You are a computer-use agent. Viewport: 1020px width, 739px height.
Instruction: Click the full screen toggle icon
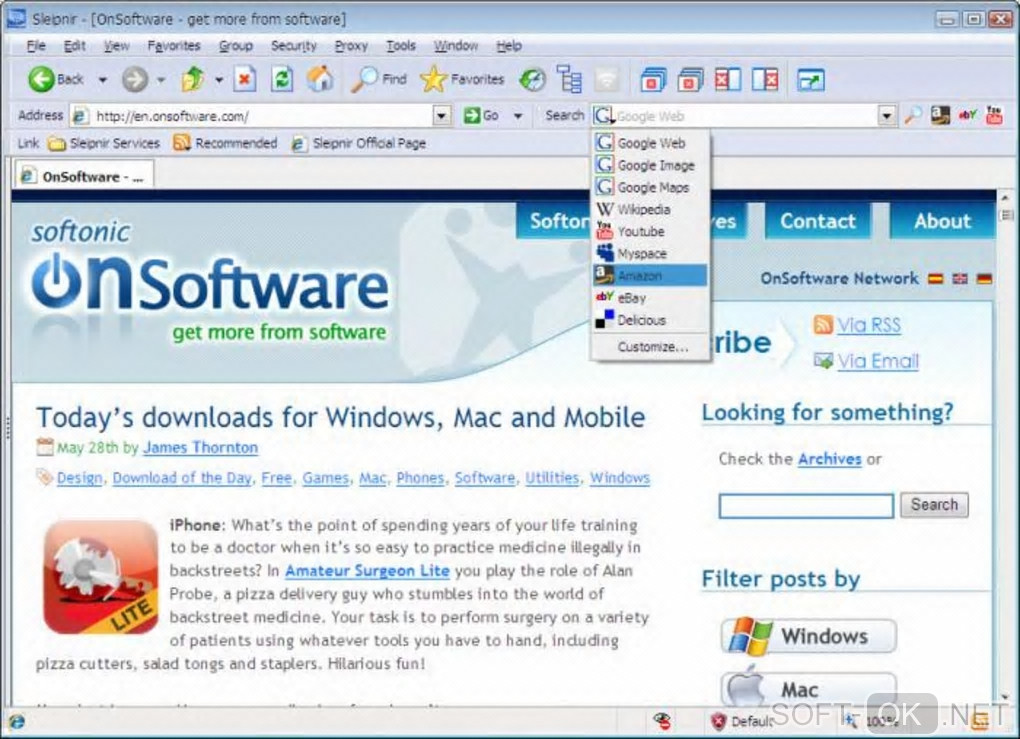coord(811,80)
